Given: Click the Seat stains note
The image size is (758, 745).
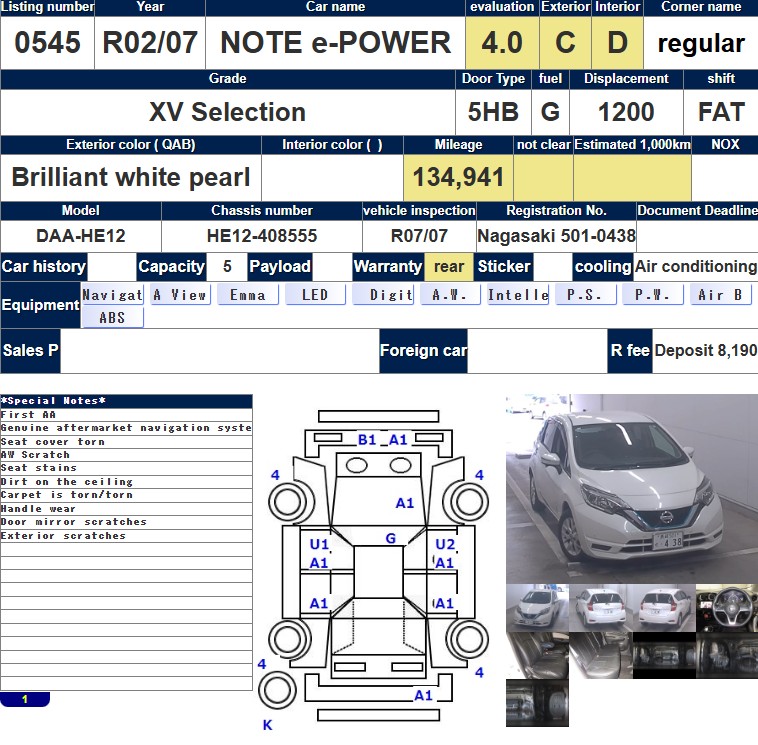Looking at the screenshot, I should tap(126, 467).
